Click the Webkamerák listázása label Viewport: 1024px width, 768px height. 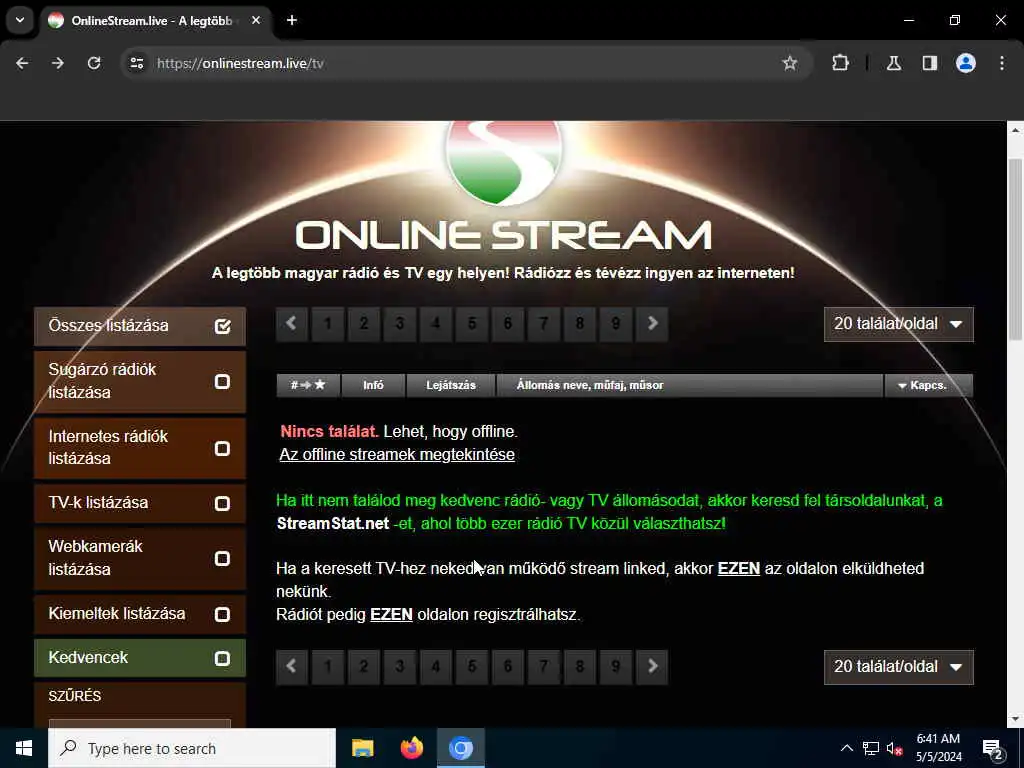(95, 558)
